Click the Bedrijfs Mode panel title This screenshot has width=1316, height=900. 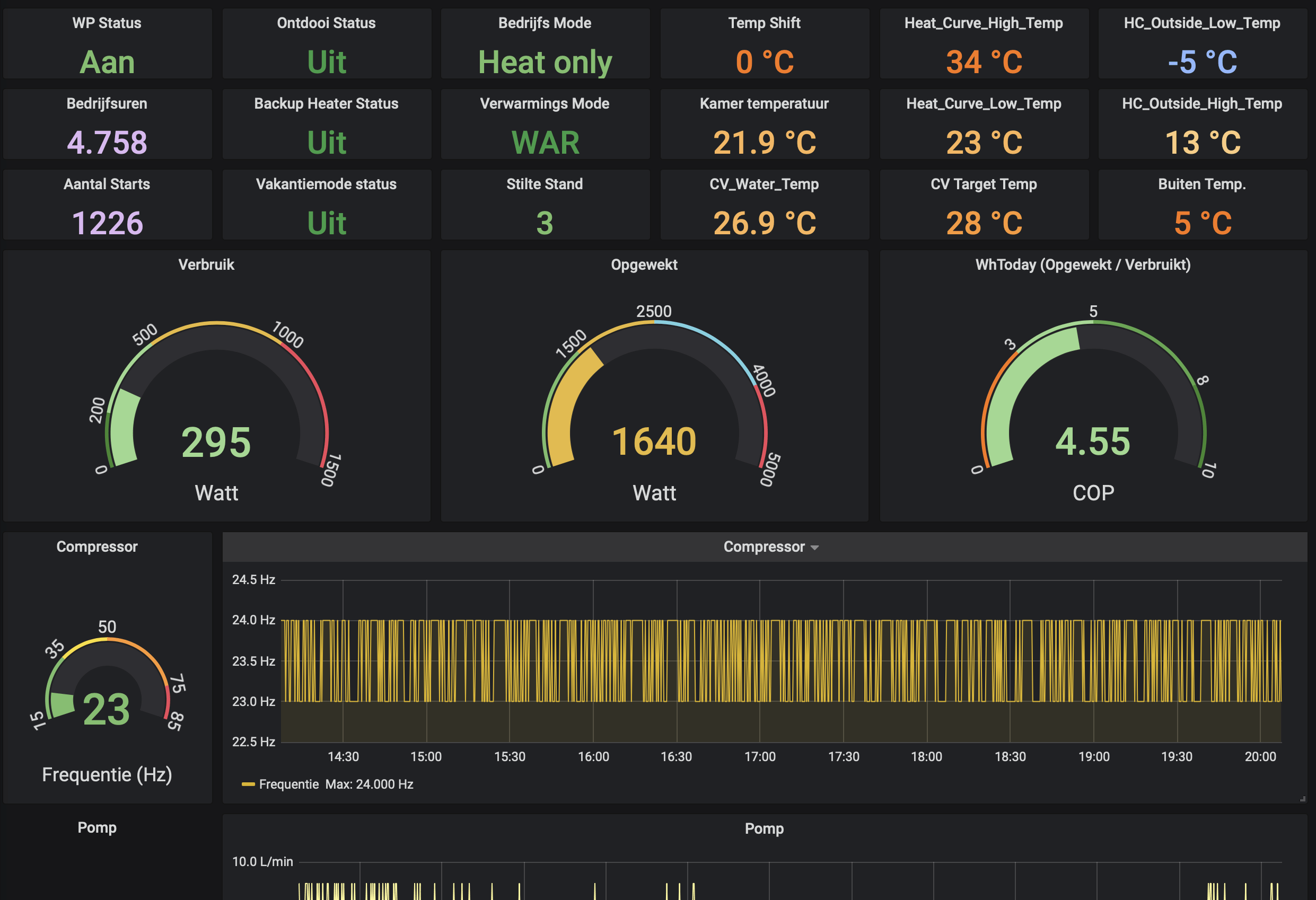(x=545, y=23)
